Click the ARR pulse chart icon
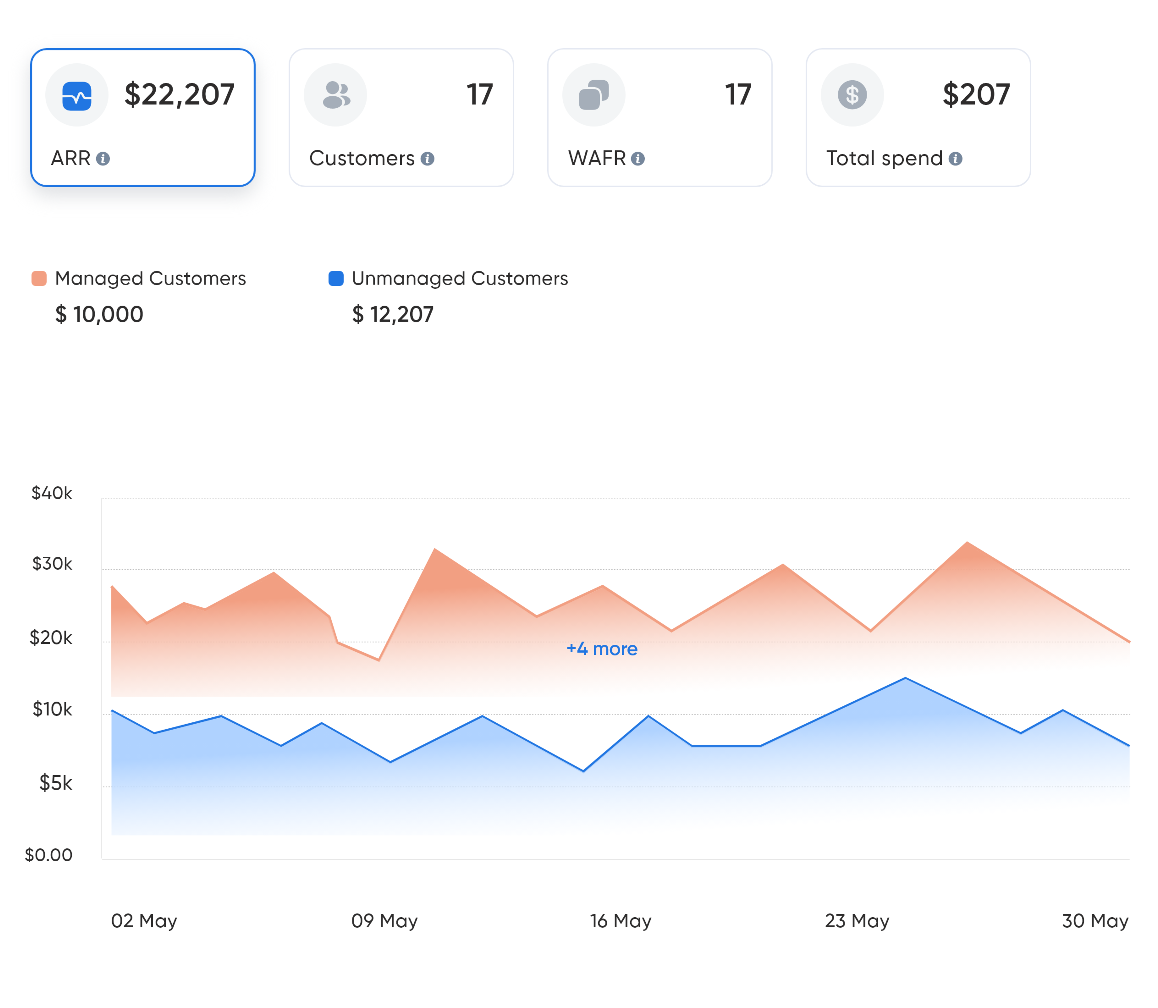 click(x=77, y=95)
